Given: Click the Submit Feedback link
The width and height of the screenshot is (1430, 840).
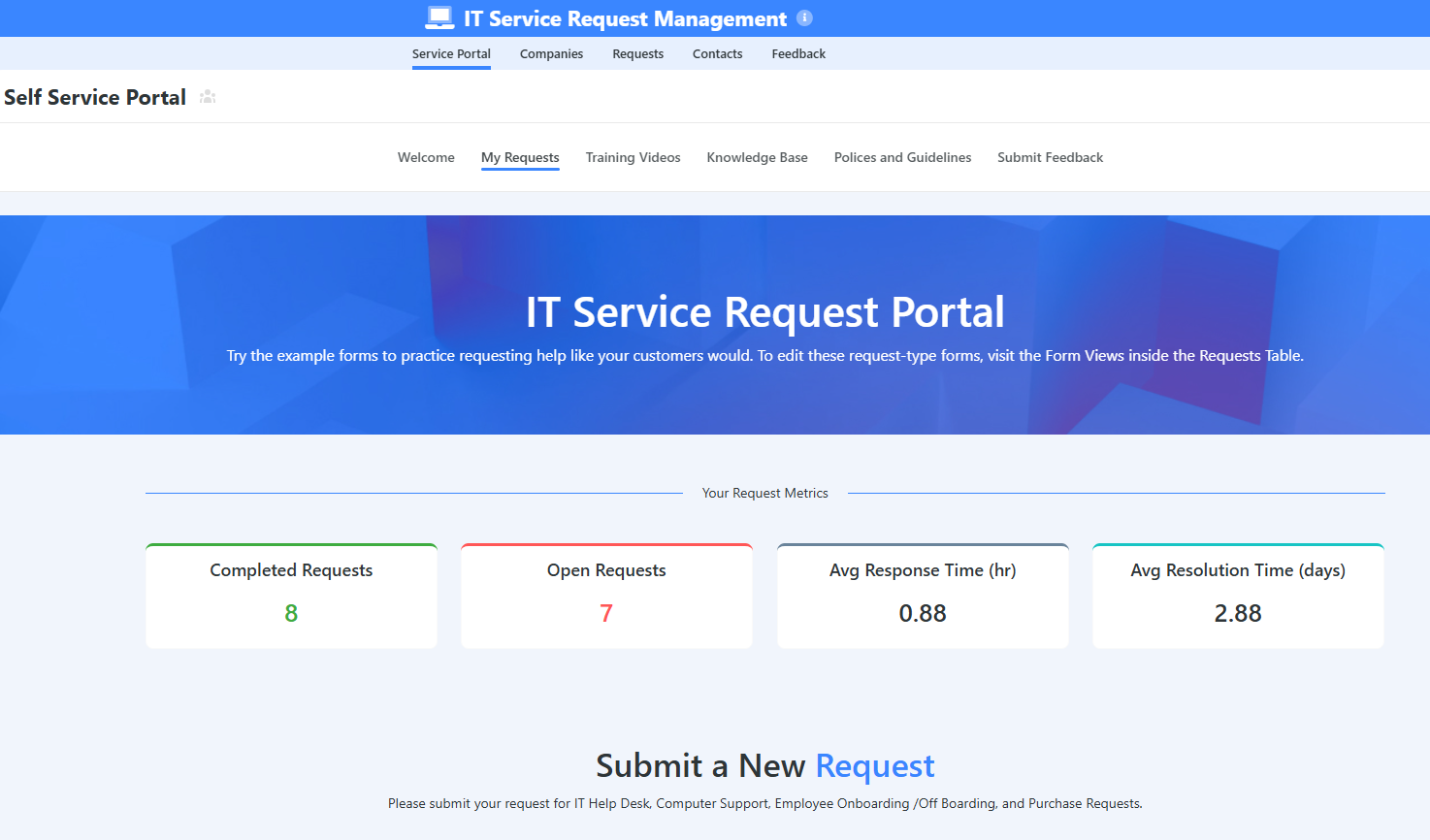Looking at the screenshot, I should (x=1050, y=157).
